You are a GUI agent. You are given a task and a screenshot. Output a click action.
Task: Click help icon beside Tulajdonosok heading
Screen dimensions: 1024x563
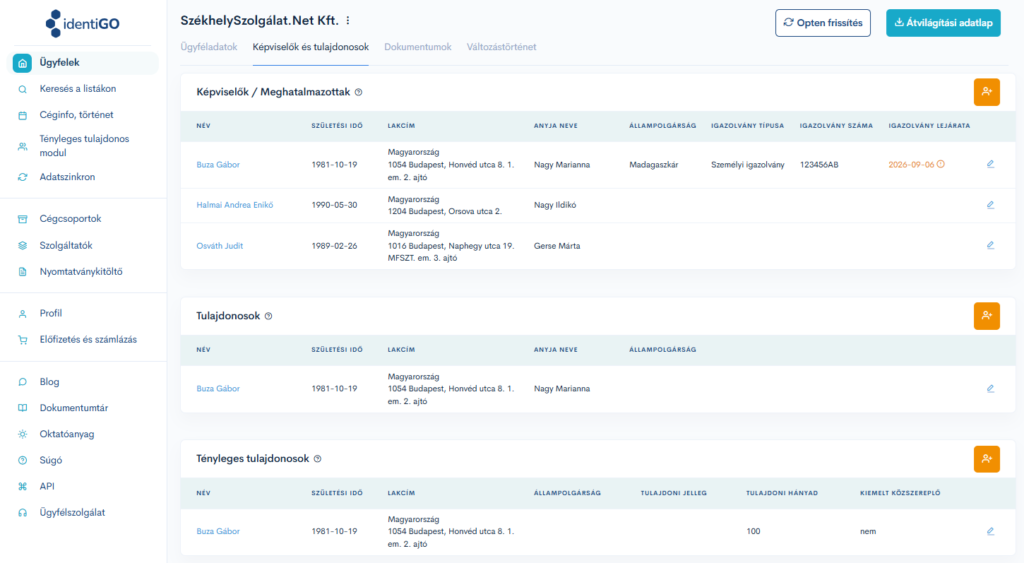pyautogui.click(x=268, y=316)
